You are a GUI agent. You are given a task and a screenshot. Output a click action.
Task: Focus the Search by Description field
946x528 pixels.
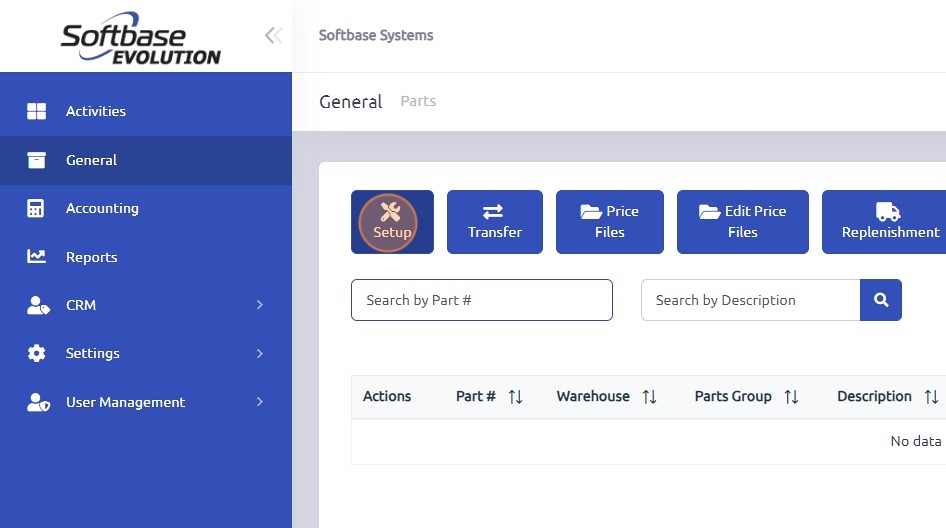[x=751, y=300]
